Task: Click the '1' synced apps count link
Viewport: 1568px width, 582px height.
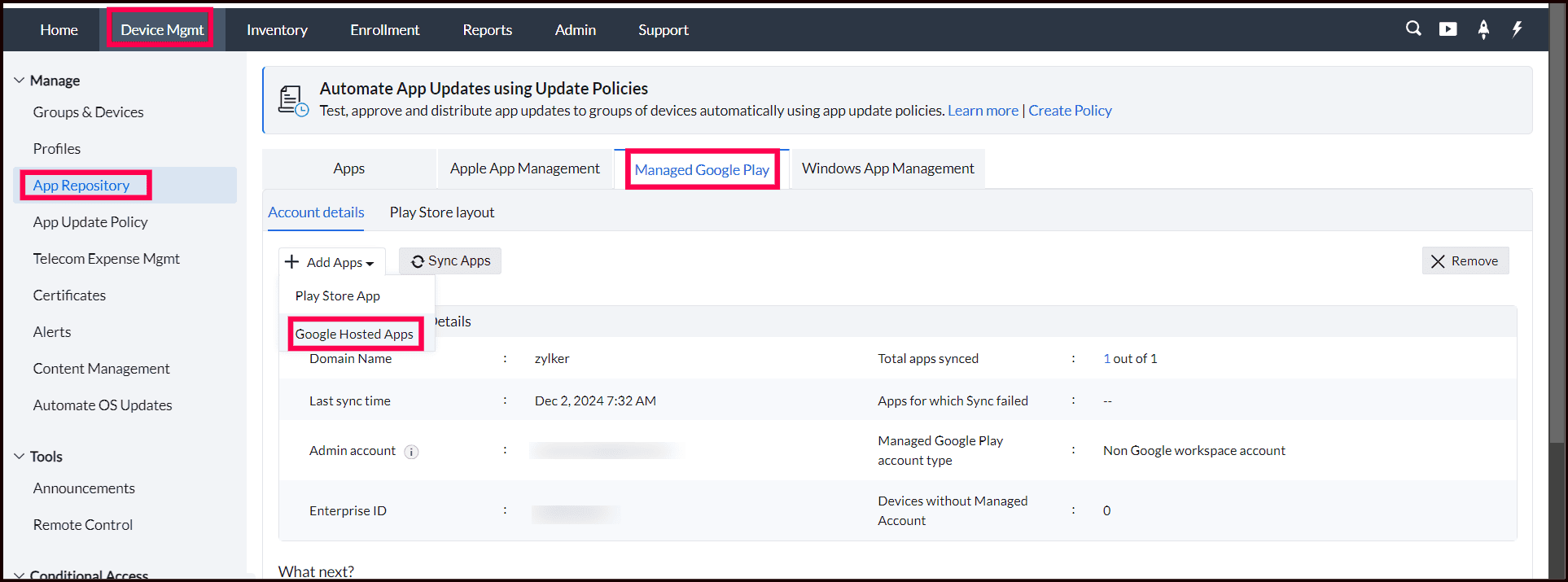Action: [x=1106, y=359]
